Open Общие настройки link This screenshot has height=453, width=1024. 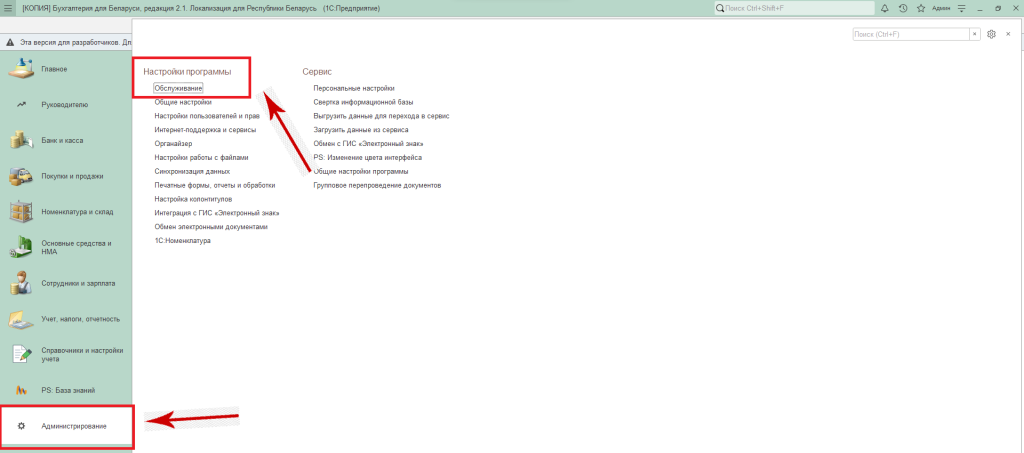(x=182, y=102)
